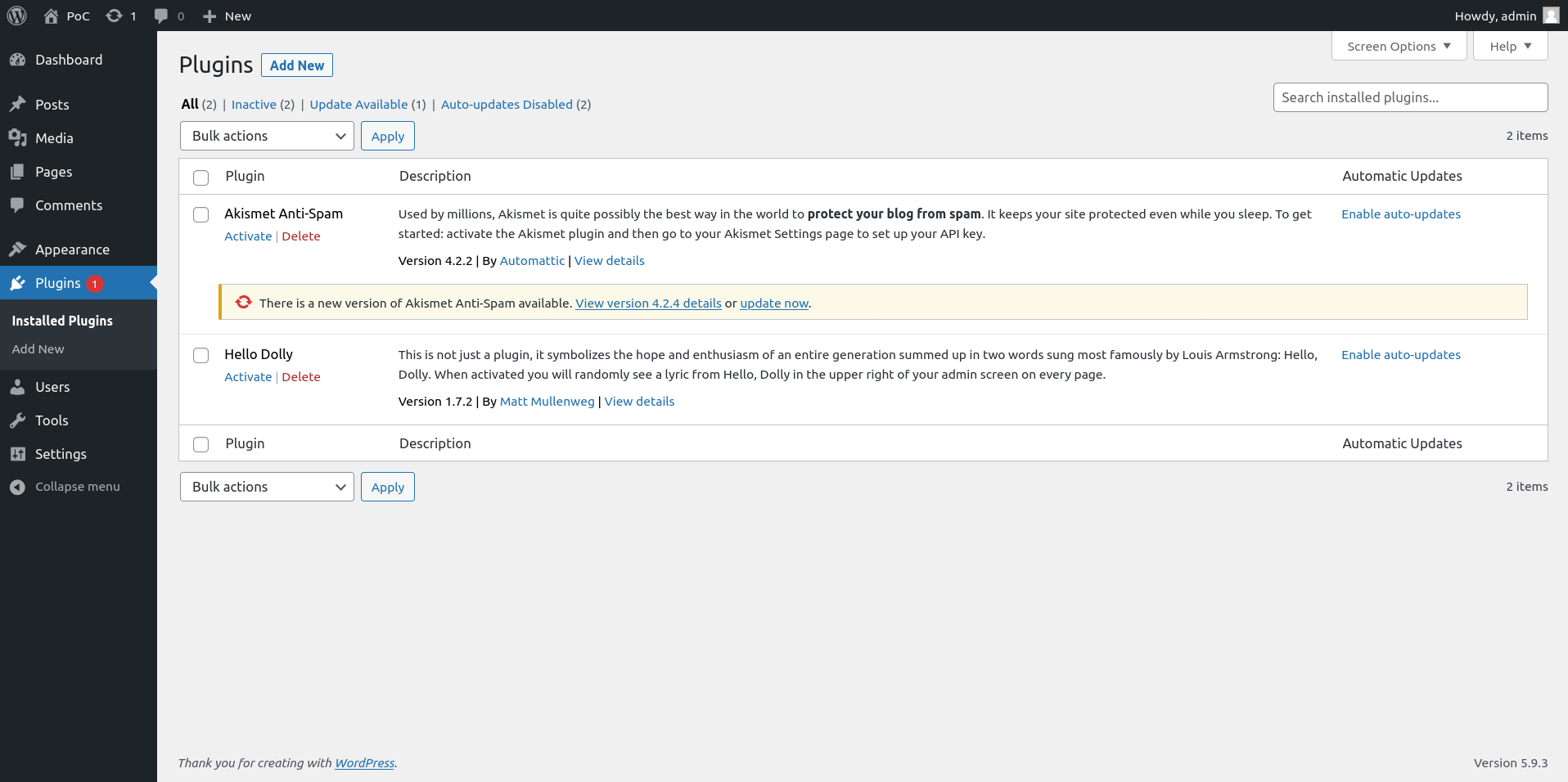Click the top Apply button
1568x782 pixels.
pos(388,136)
